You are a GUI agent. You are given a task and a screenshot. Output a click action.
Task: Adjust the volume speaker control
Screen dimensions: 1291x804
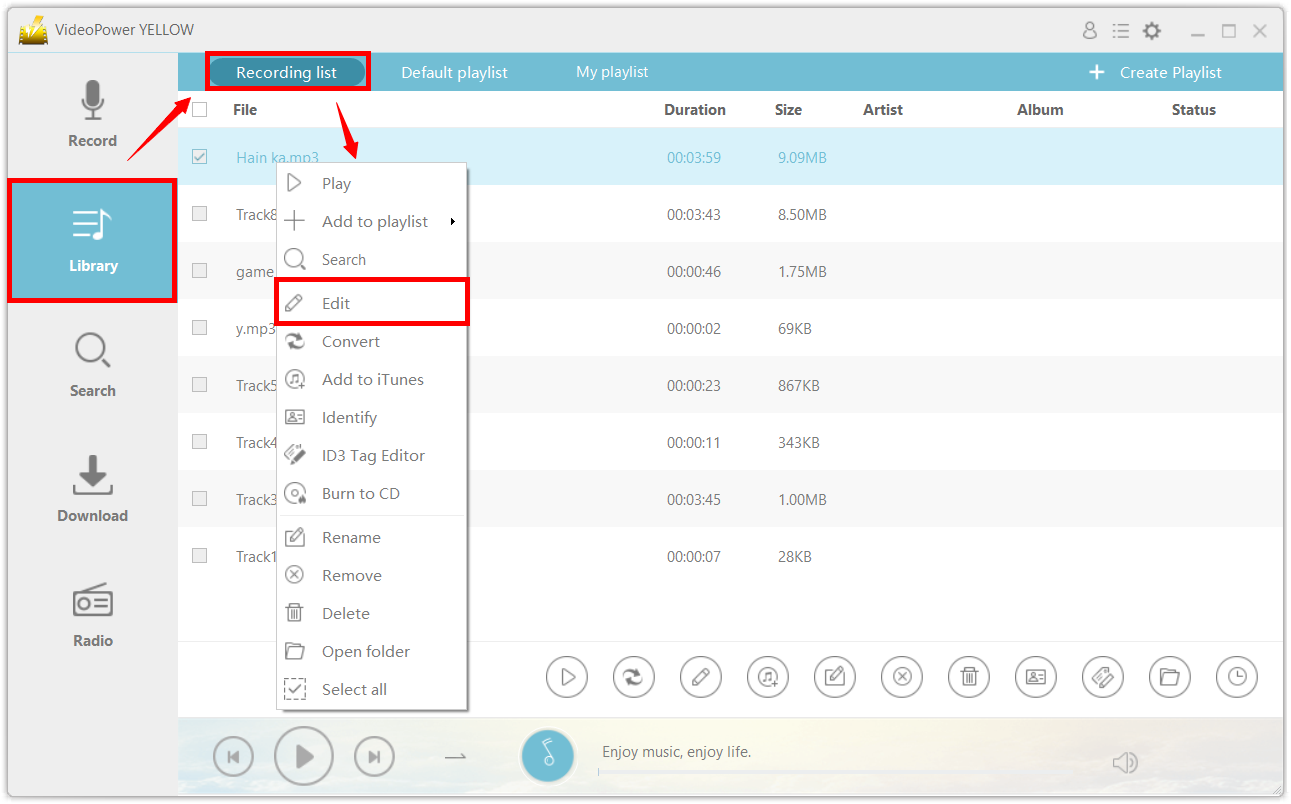click(x=1124, y=762)
